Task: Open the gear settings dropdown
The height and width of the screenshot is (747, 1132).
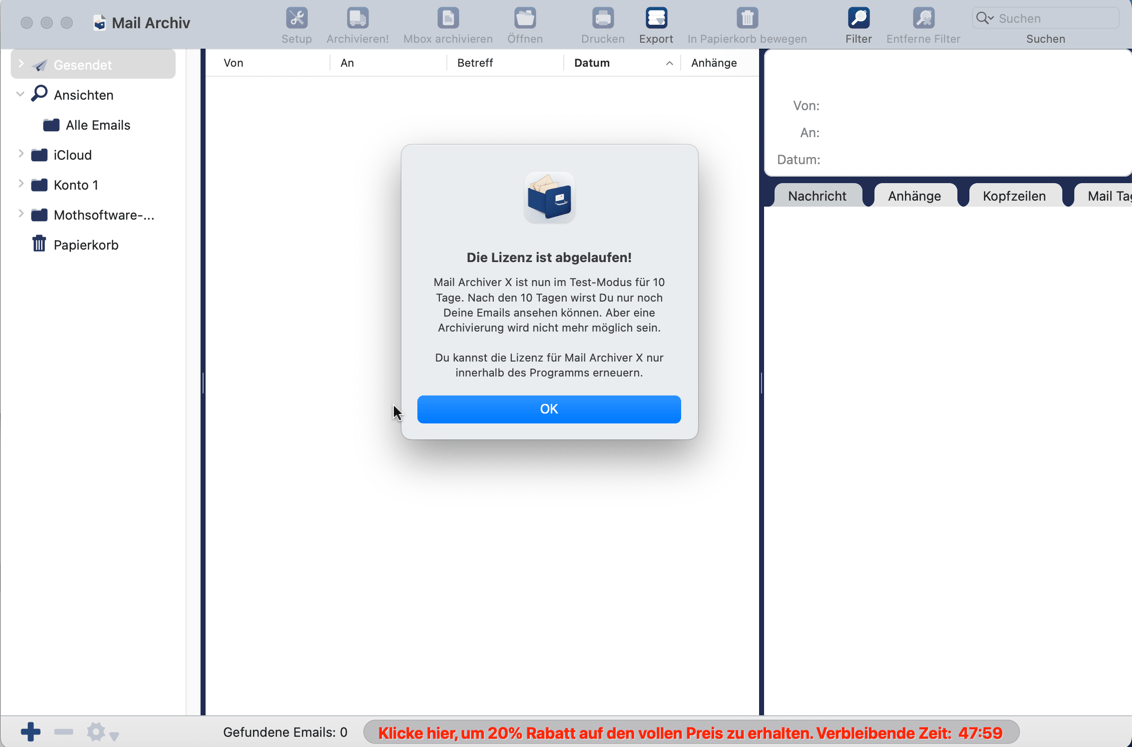Action: click(101, 732)
